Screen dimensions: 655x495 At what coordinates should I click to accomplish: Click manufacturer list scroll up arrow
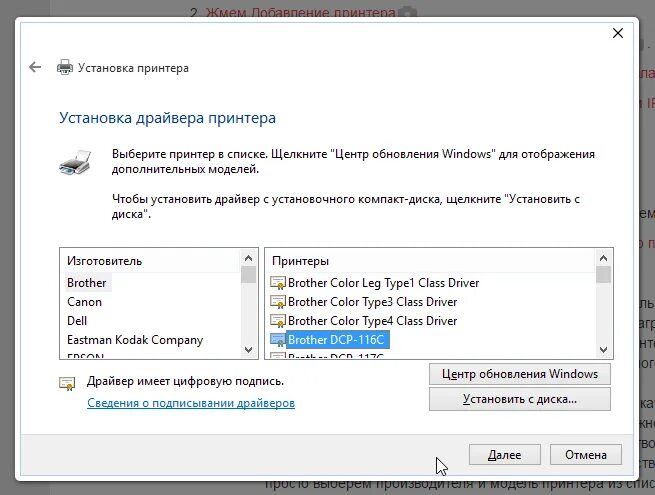pos(249,258)
